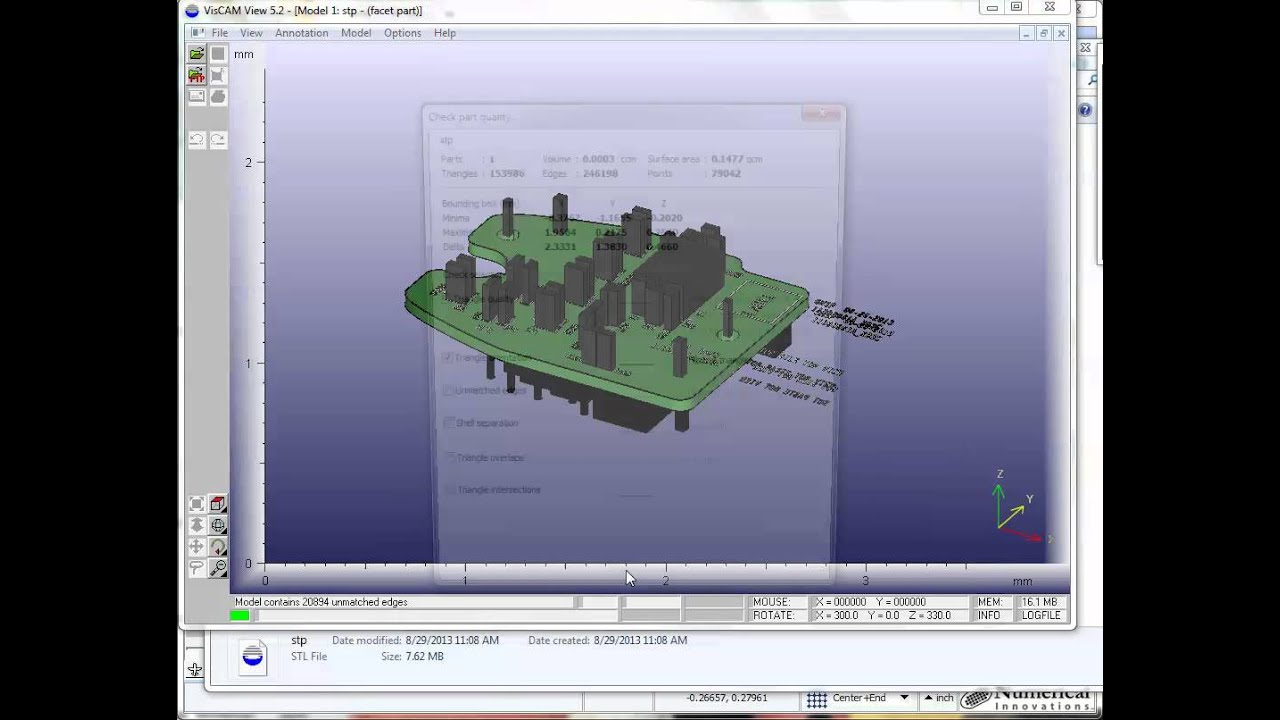Click the Date created '8/29/2013 11:08 AM' value
The width and height of the screenshot is (1280, 720).
(x=640, y=640)
